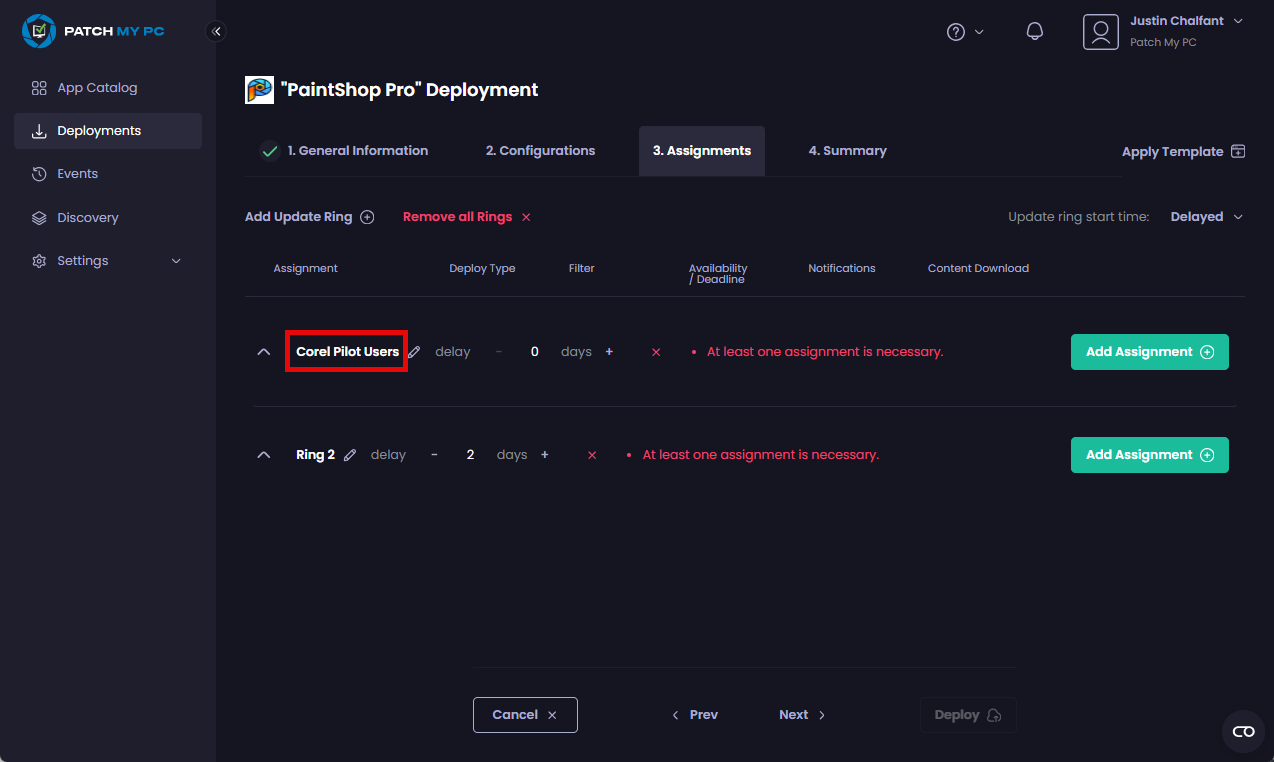Image resolution: width=1274 pixels, height=762 pixels.
Task: Go to the 4. Summary tab
Action: (x=847, y=151)
